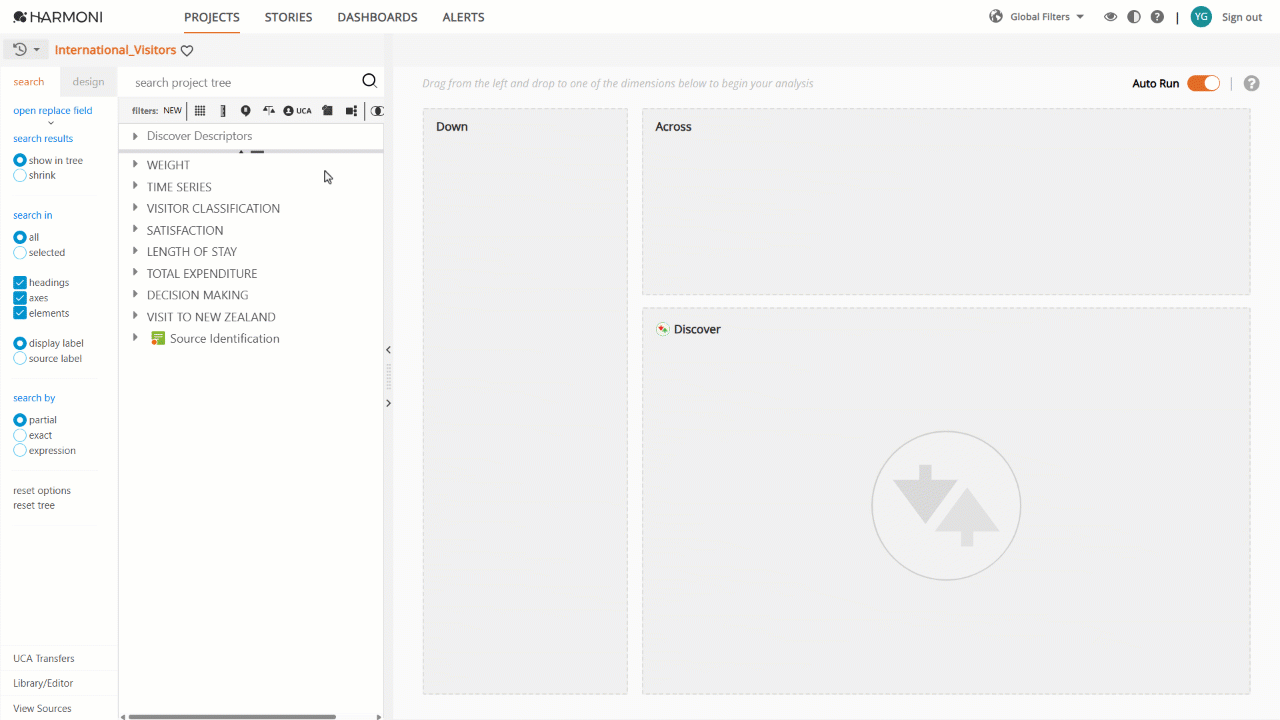Select the weight scale filter icon
The image size is (1280, 720).
coord(268,111)
